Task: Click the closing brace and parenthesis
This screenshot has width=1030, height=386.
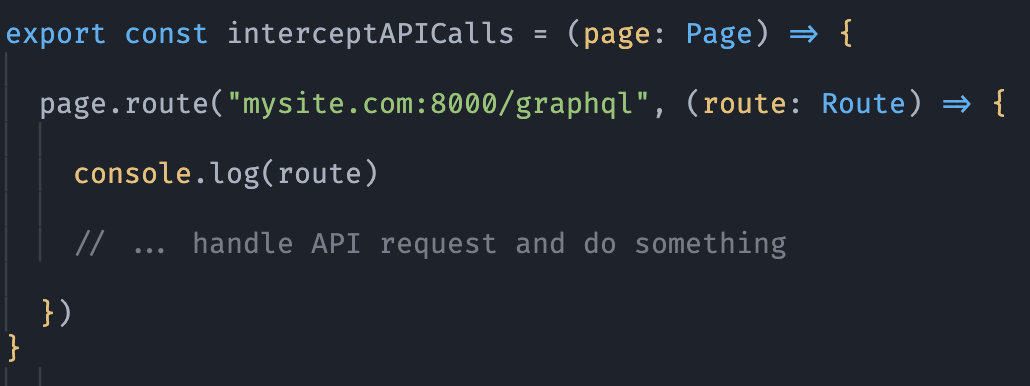Action: (x=56, y=313)
